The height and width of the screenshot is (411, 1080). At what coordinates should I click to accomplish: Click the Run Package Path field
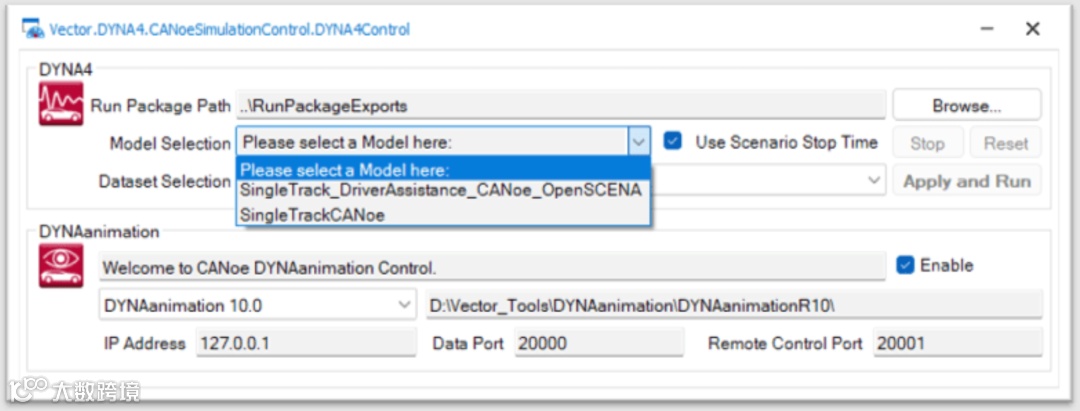coord(560,105)
